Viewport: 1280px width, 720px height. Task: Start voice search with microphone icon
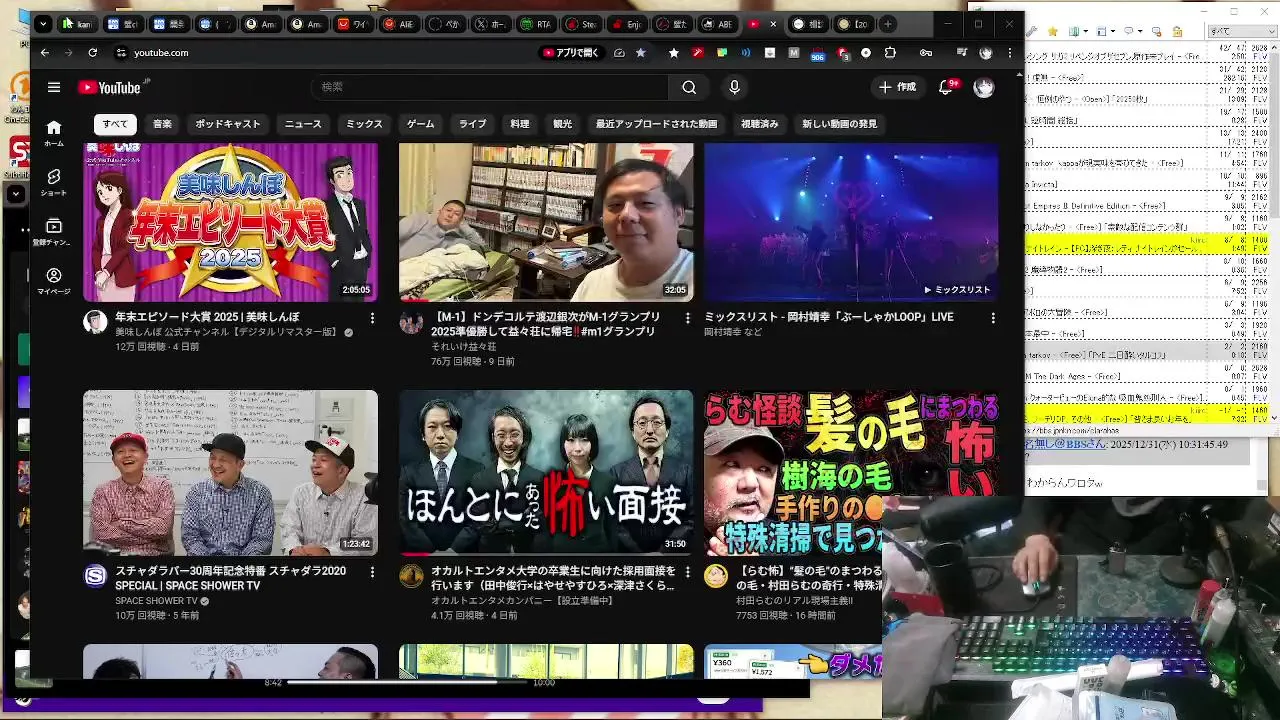pos(734,87)
